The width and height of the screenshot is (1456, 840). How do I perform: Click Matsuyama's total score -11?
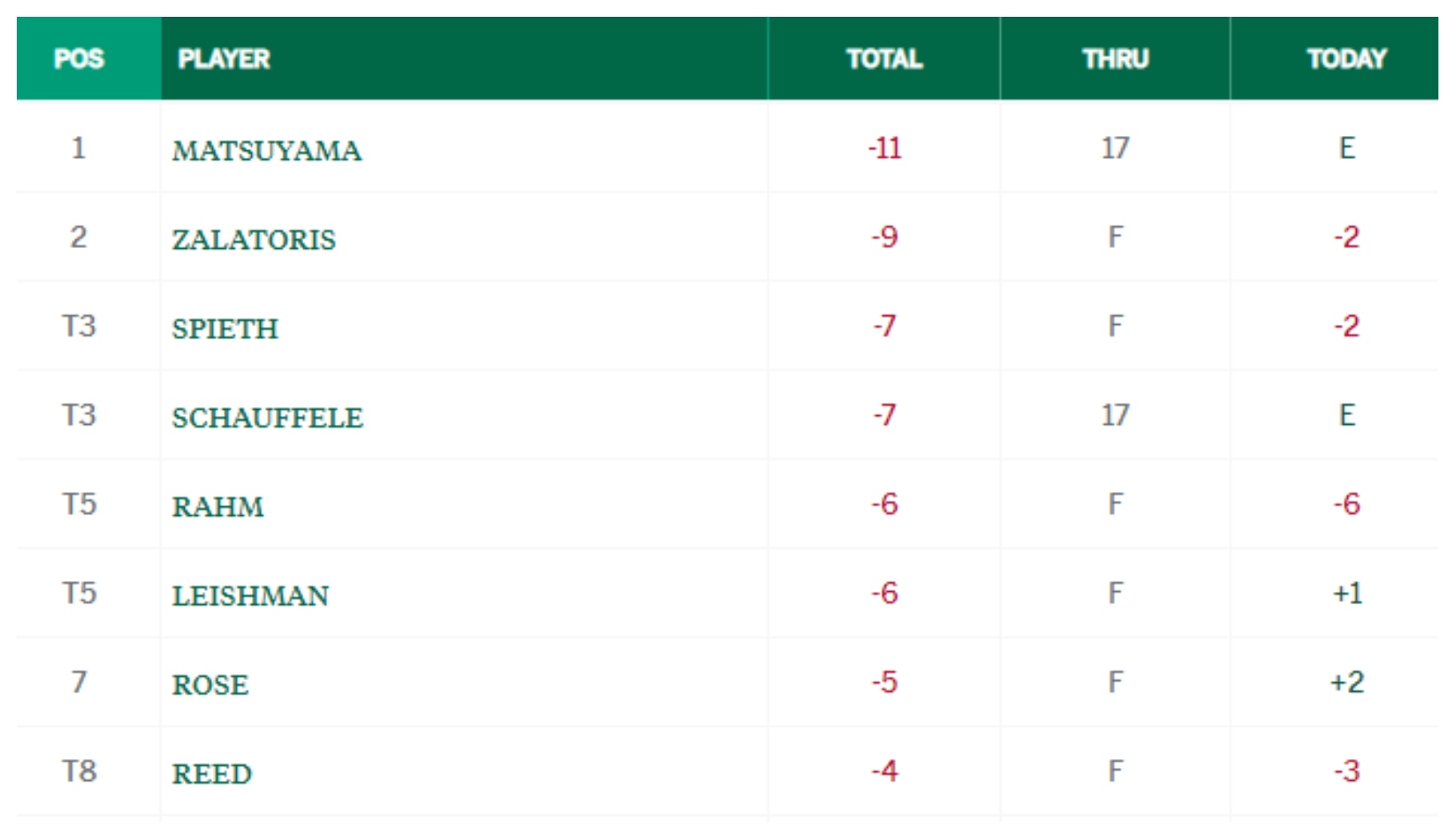(x=884, y=148)
